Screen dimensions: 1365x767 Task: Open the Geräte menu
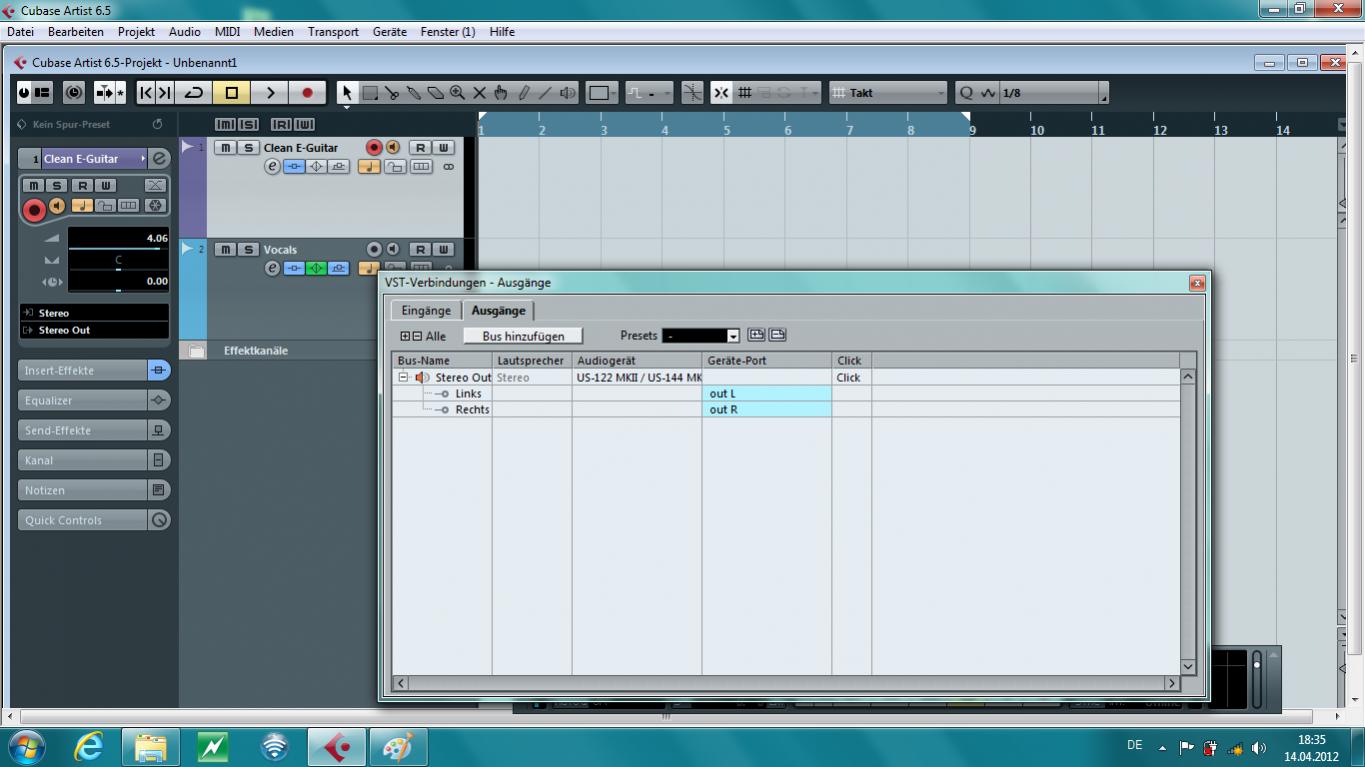coord(389,32)
